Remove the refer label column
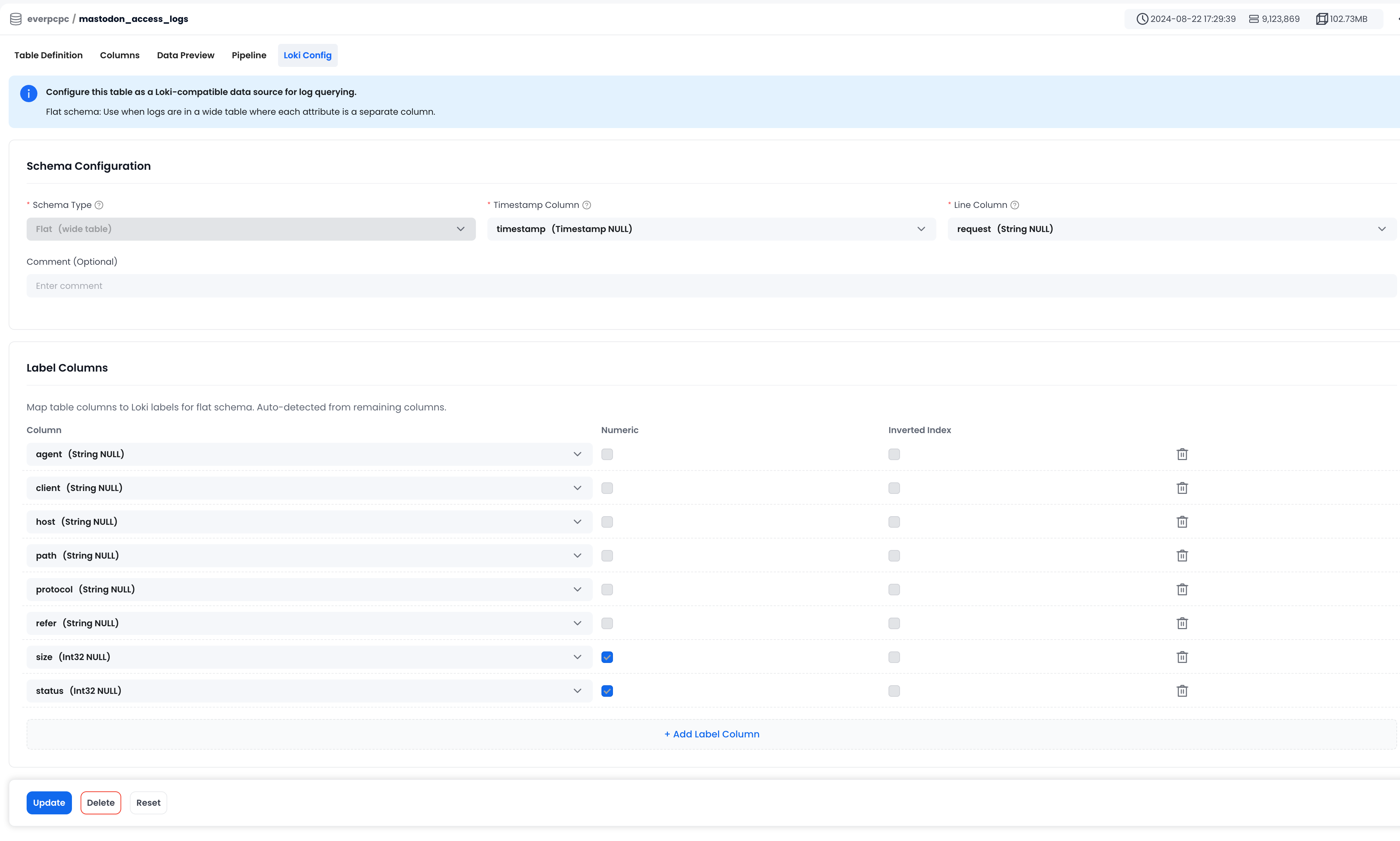 (1182, 623)
